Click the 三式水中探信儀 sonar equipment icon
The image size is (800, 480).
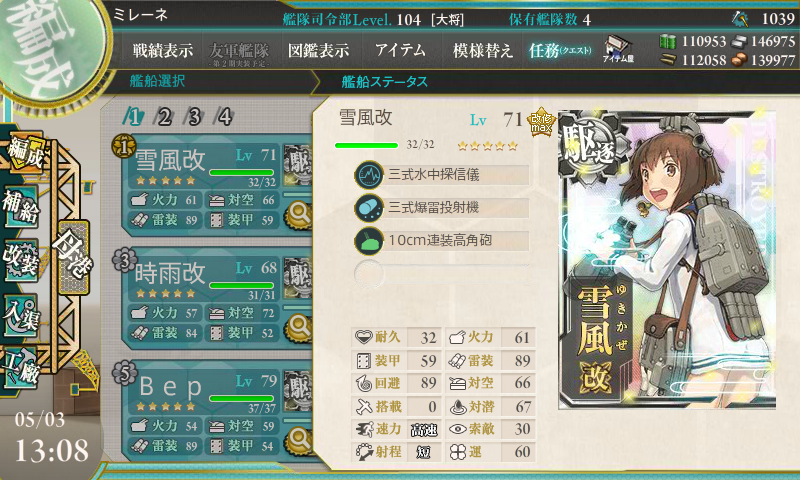click(x=369, y=175)
